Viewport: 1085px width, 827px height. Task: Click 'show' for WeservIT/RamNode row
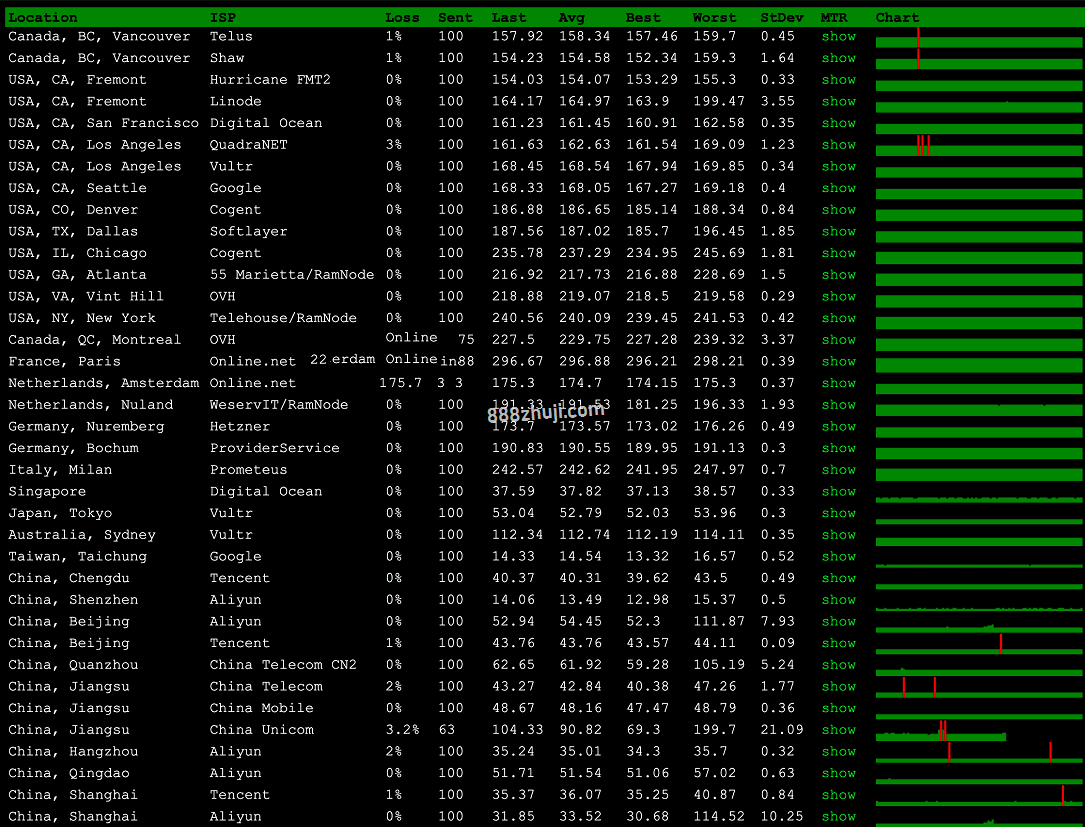pyautogui.click(x=839, y=405)
